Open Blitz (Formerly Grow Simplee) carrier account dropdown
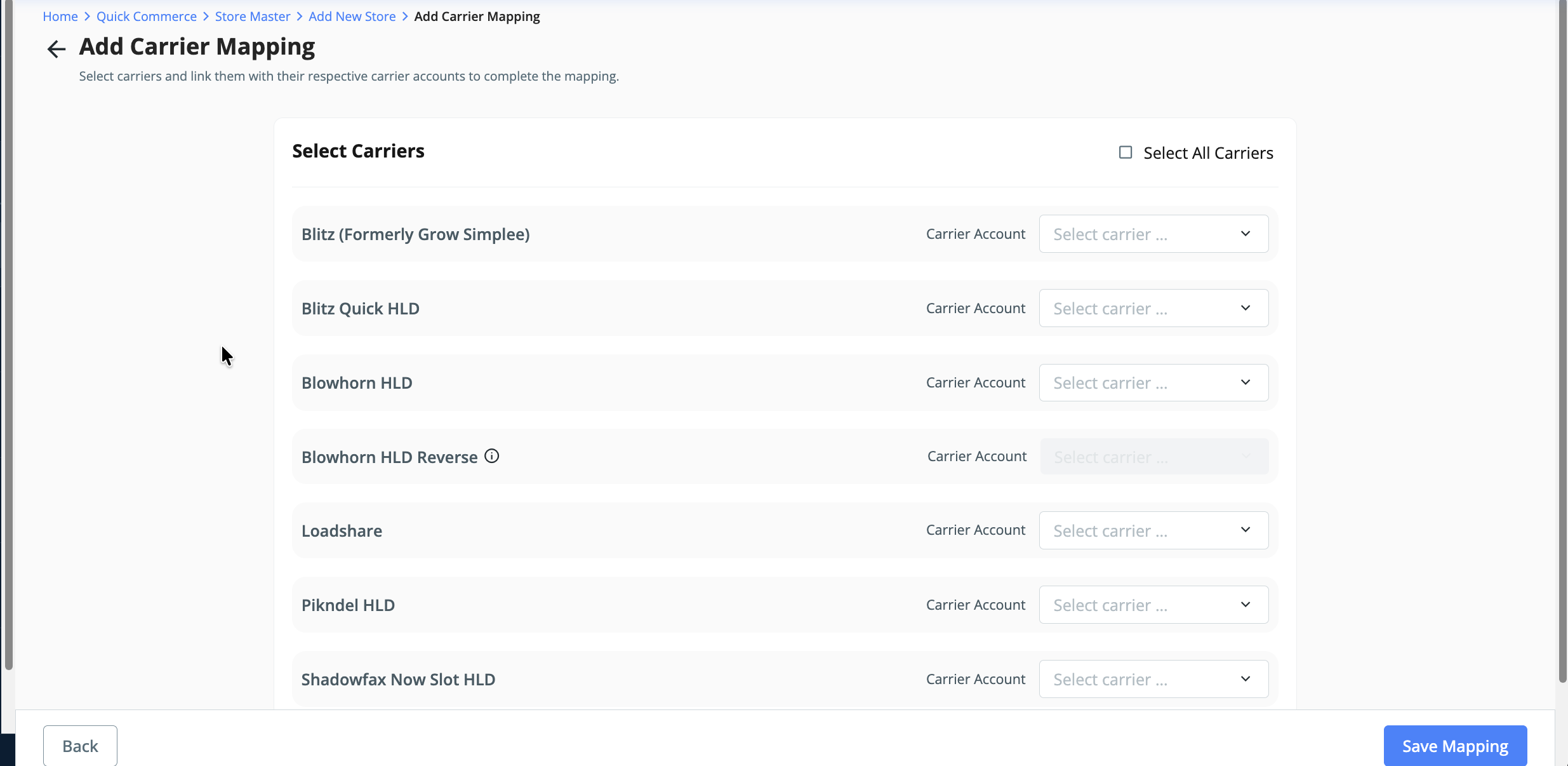The image size is (1568, 766). 1153,234
